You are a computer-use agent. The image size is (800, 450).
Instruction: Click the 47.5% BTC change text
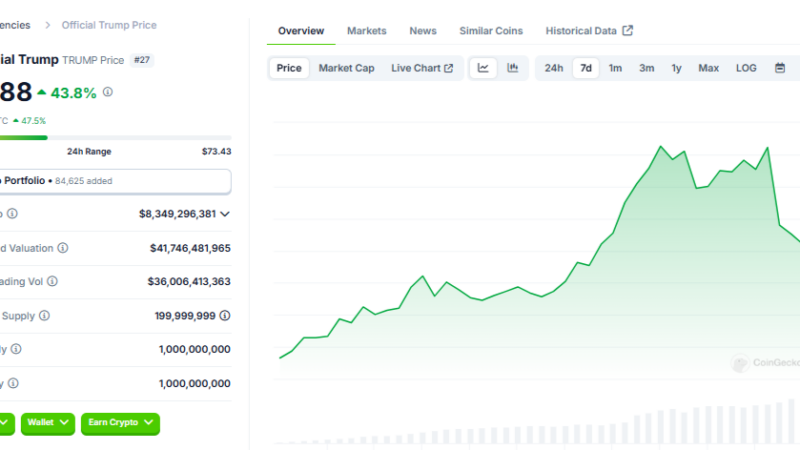[33, 121]
